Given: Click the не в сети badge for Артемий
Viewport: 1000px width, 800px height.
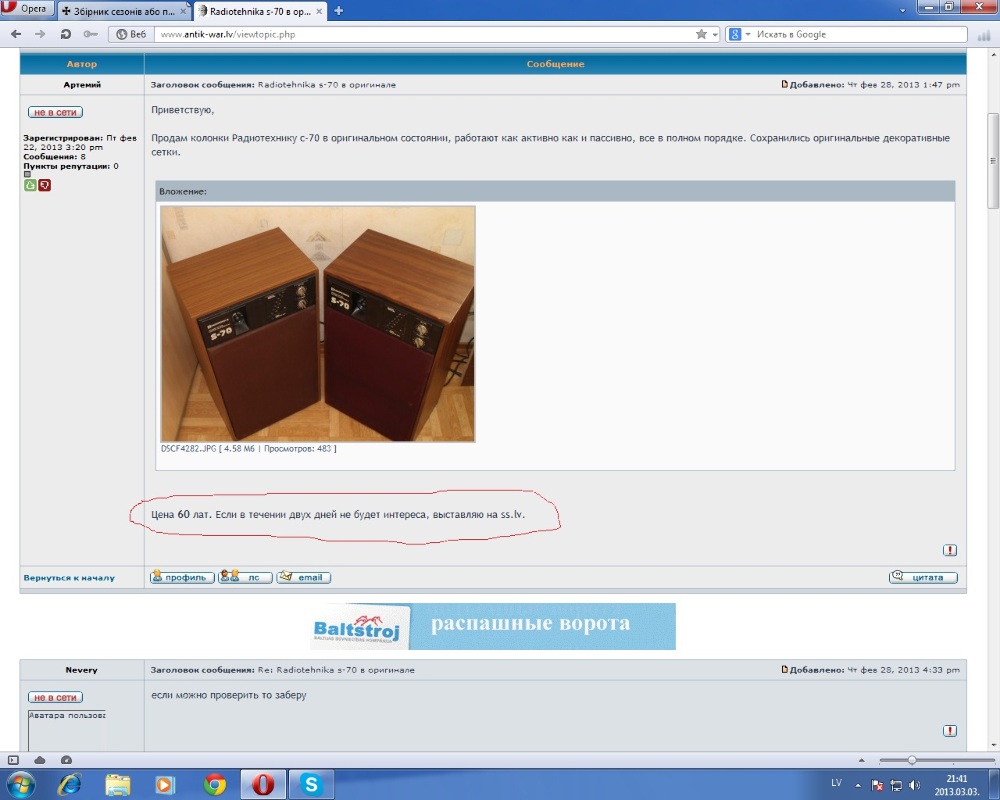Looking at the screenshot, I should click(55, 112).
